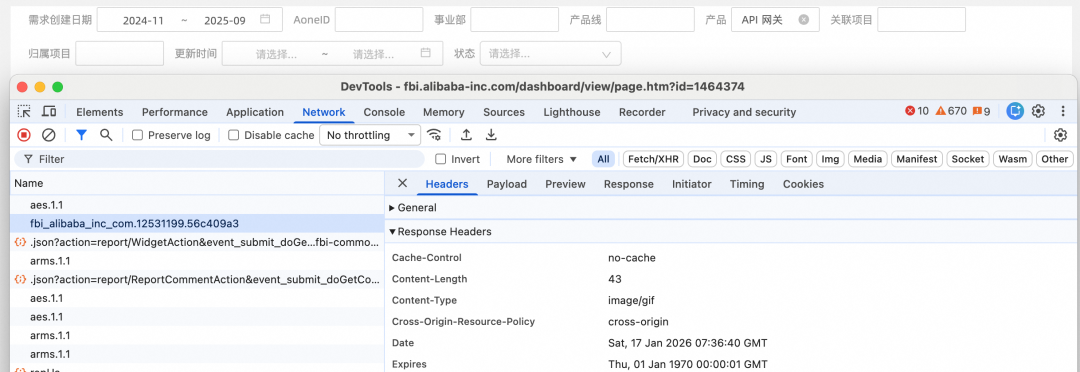
Task: Select request fbi_alibaba_inc_com.12531199.56c409a3
Action: [197, 223]
